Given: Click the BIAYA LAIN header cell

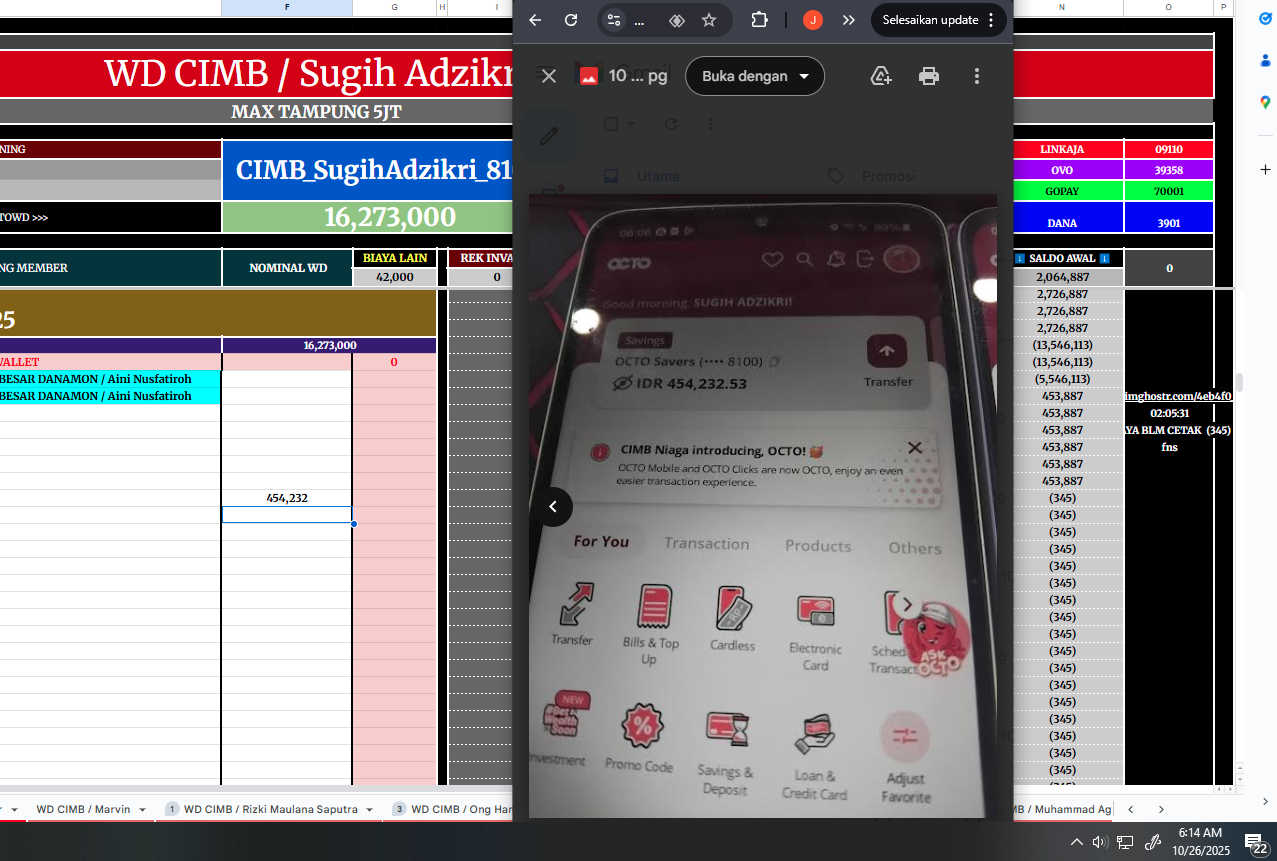Looking at the screenshot, I should pyautogui.click(x=394, y=258).
